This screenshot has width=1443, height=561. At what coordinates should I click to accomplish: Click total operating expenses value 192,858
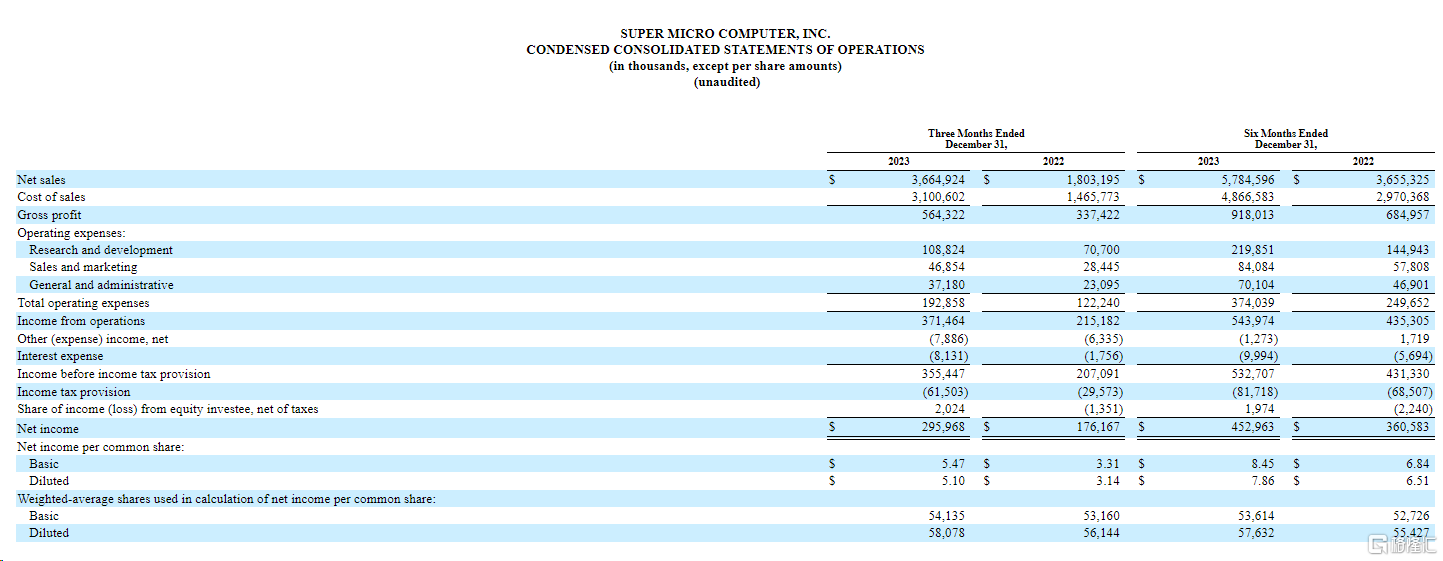point(943,303)
